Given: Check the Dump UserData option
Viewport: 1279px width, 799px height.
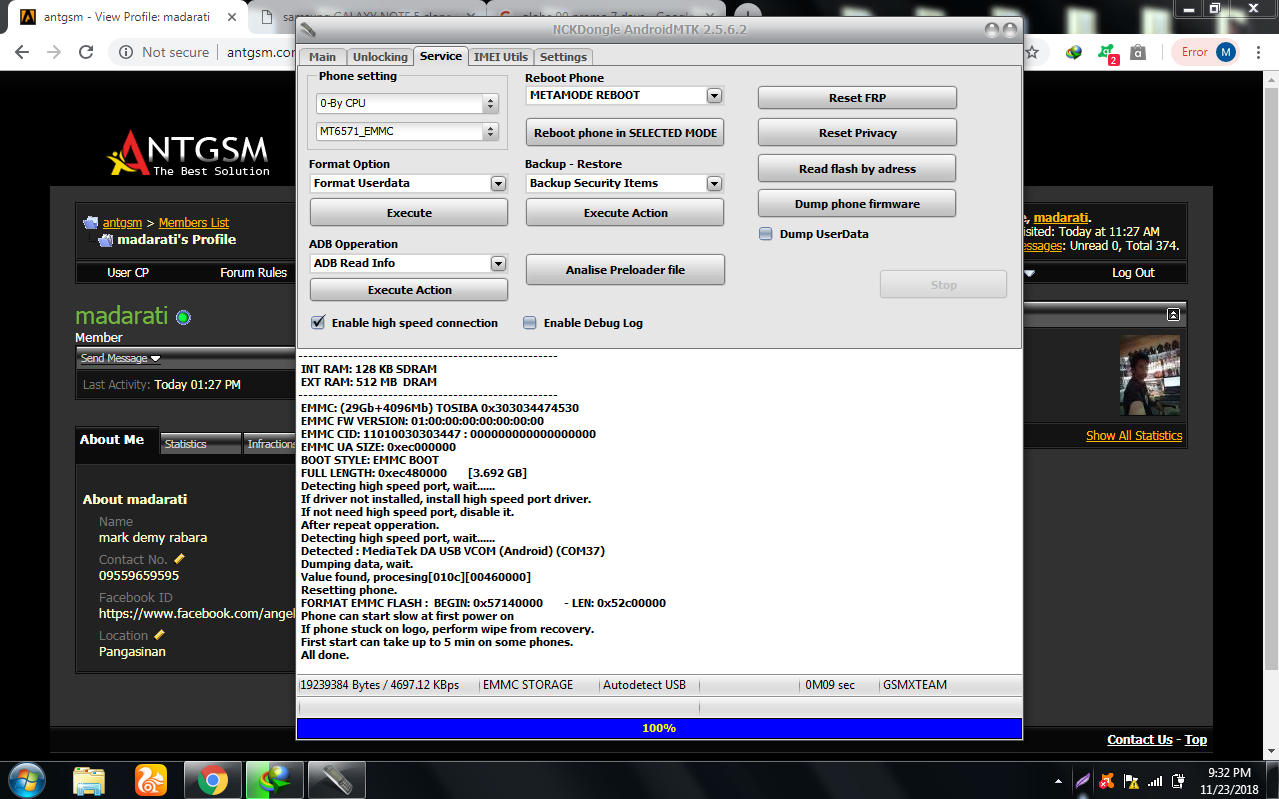Looking at the screenshot, I should 766,234.
